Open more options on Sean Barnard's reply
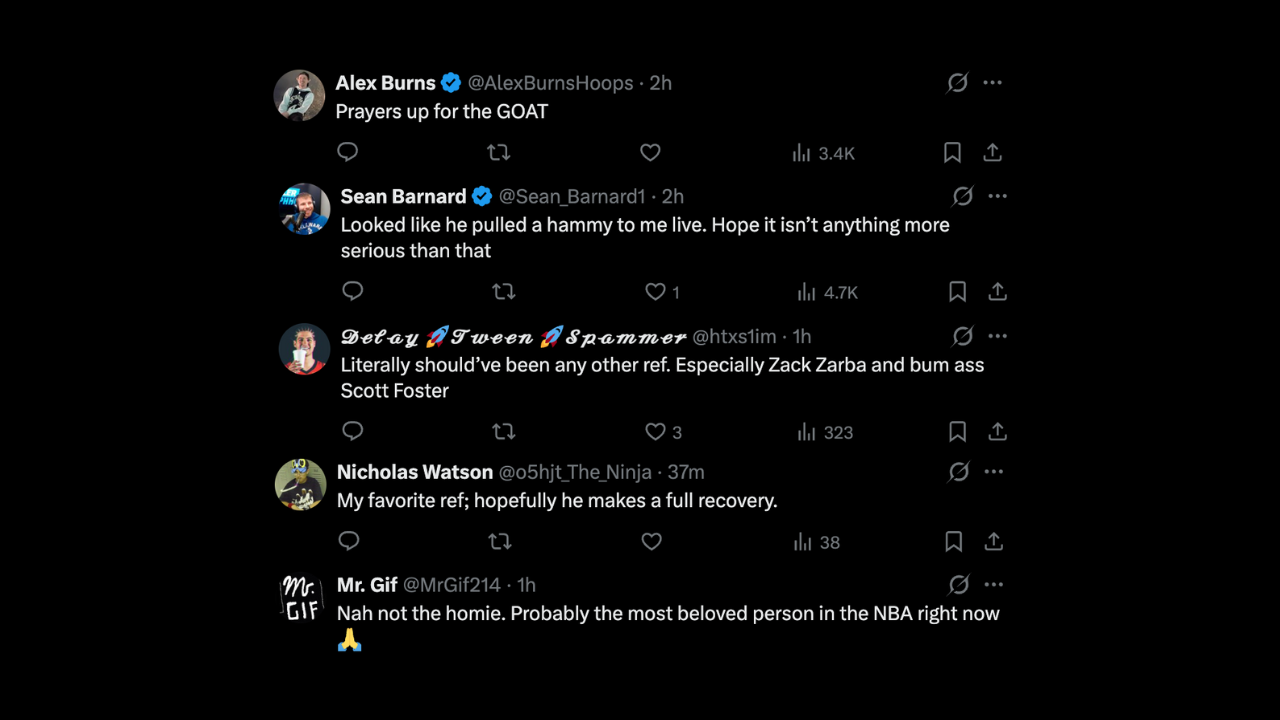The image size is (1280, 720). [997, 196]
